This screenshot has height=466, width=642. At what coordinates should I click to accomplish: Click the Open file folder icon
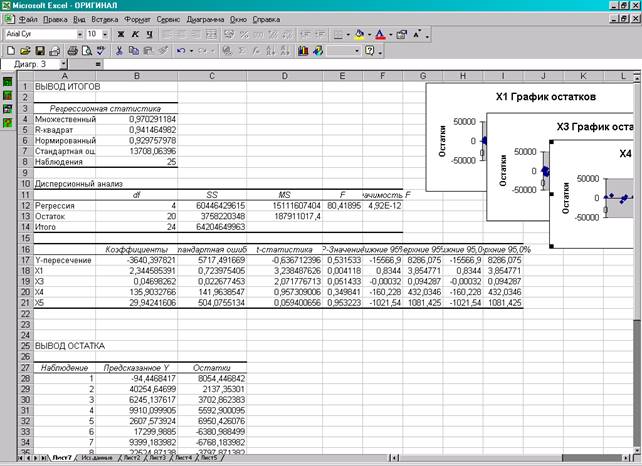(x=25, y=50)
